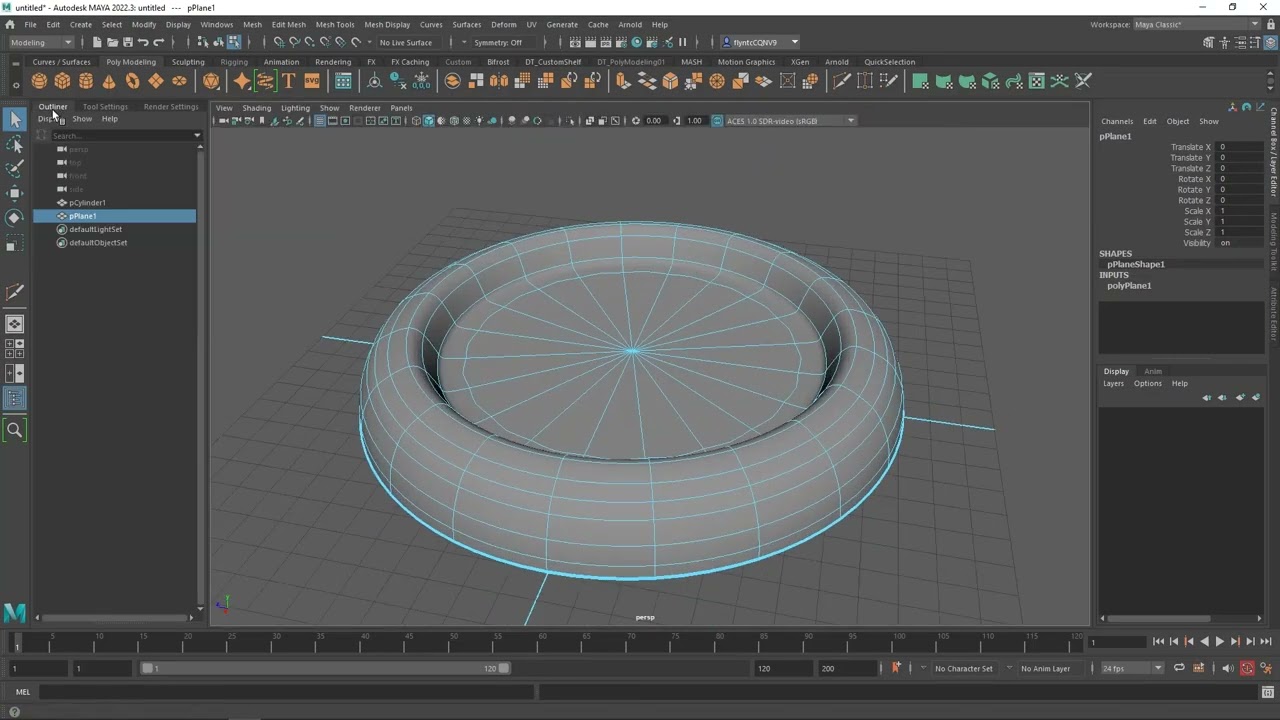Click the Undo arrow icon
Image resolution: width=1280 pixels, height=720 pixels.
pyautogui.click(x=143, y=42)
